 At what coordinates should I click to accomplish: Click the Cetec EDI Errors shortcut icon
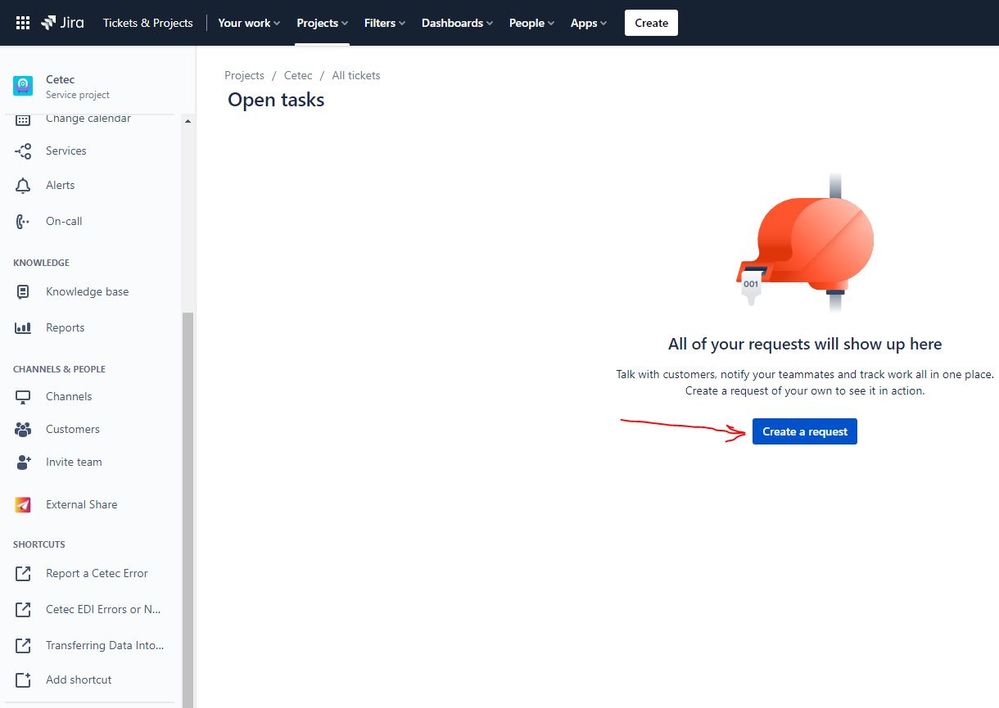pyautogui.click(x=23, y=609)
